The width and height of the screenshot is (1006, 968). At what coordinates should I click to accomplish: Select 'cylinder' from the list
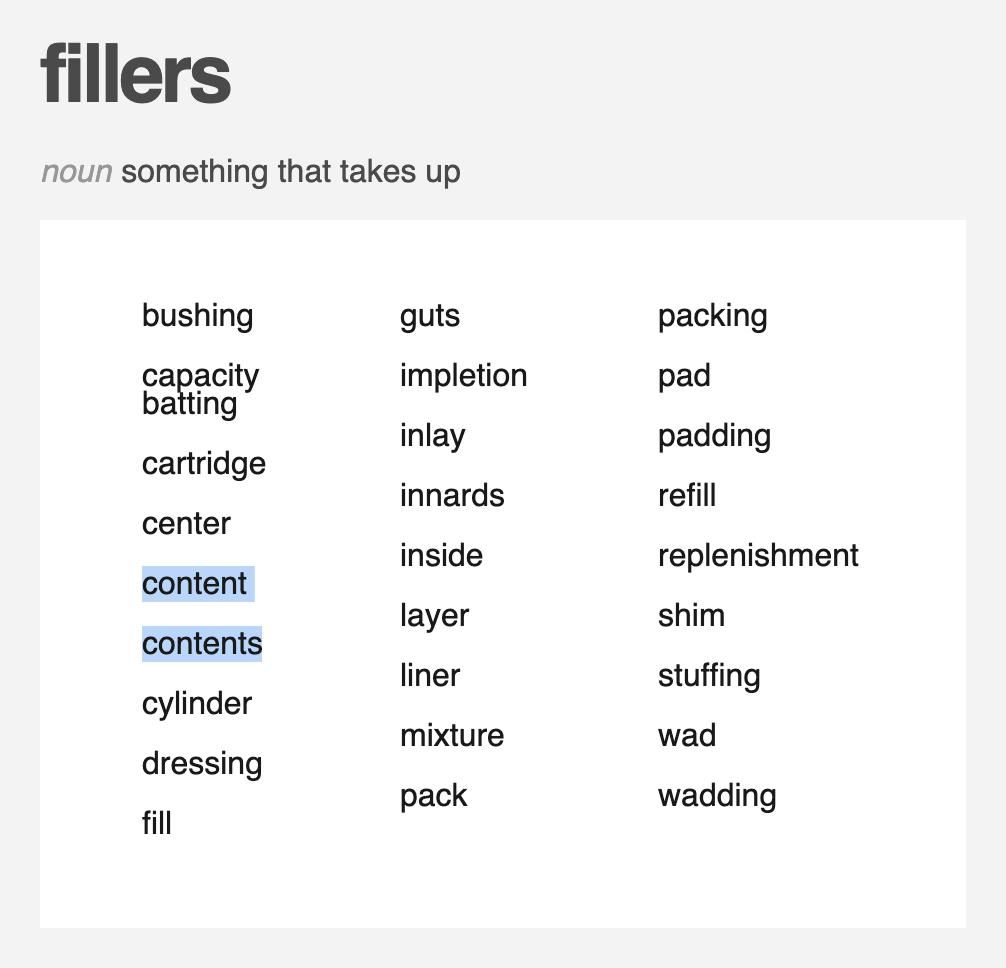click(x=197, y=704)
